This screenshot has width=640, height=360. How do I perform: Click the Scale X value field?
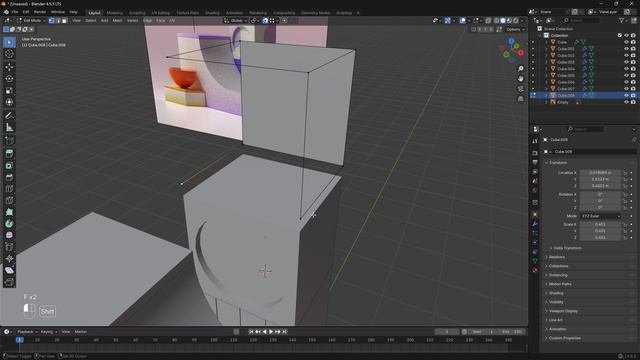(600, 224)
